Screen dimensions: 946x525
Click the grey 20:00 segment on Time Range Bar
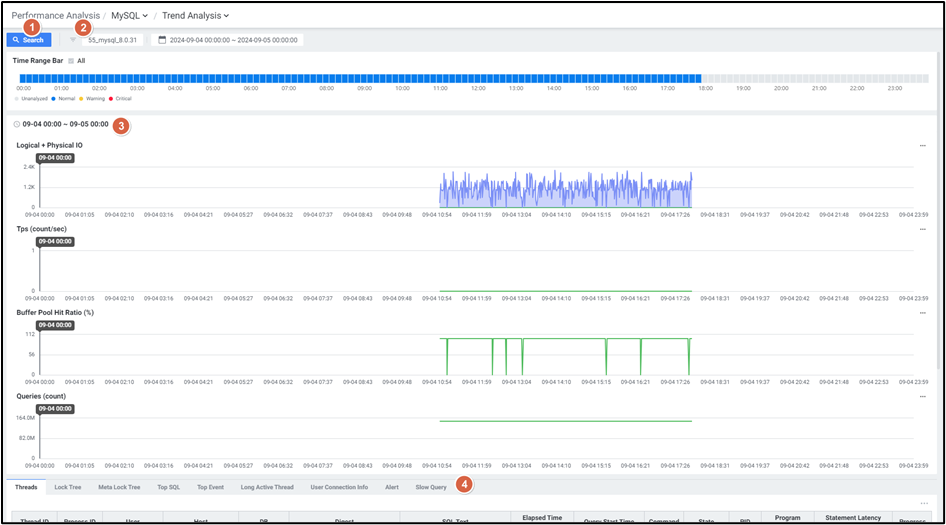tap(781, 77)
